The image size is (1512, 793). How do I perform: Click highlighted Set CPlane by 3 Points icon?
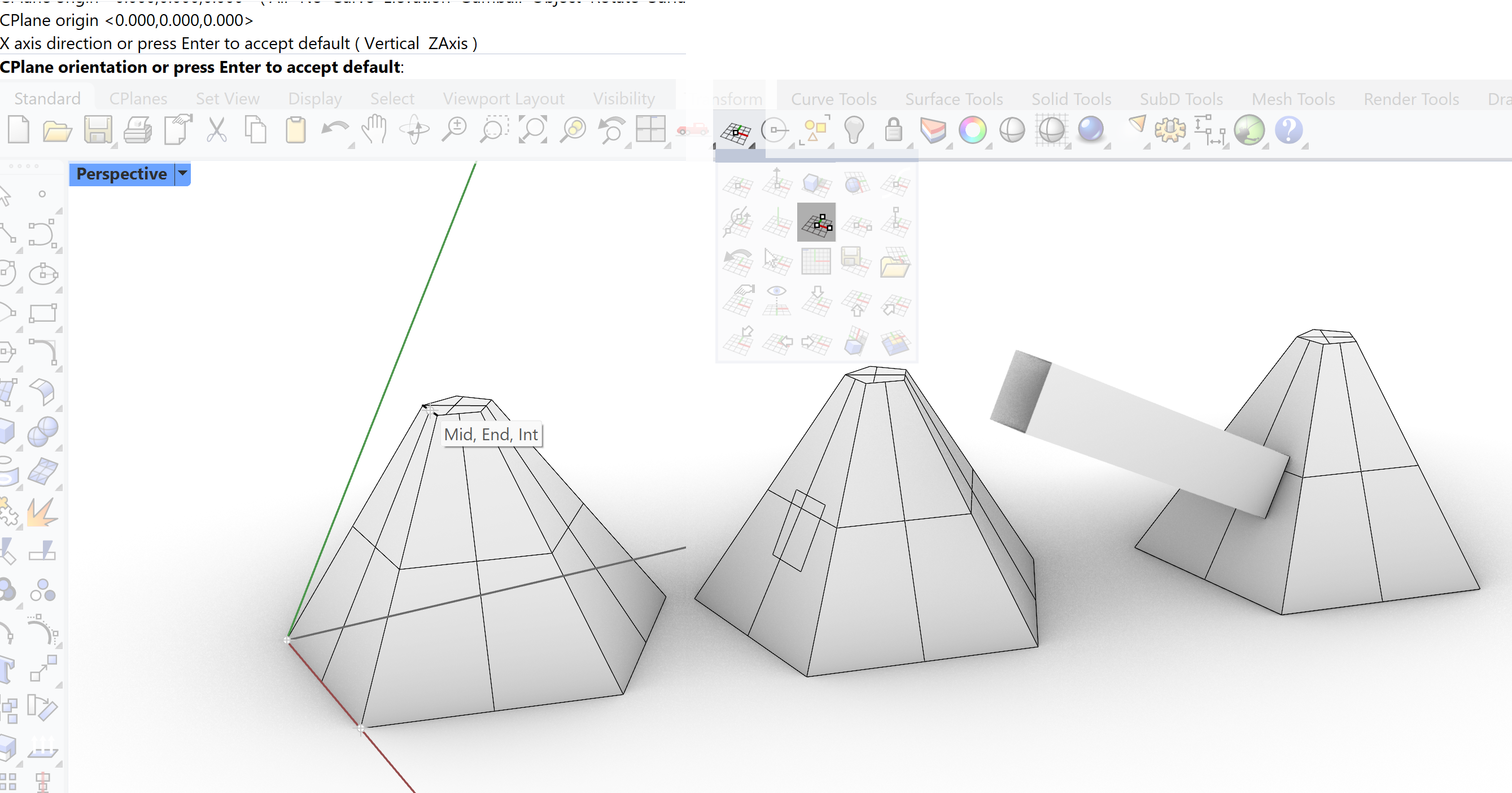[x=816, y=222]
